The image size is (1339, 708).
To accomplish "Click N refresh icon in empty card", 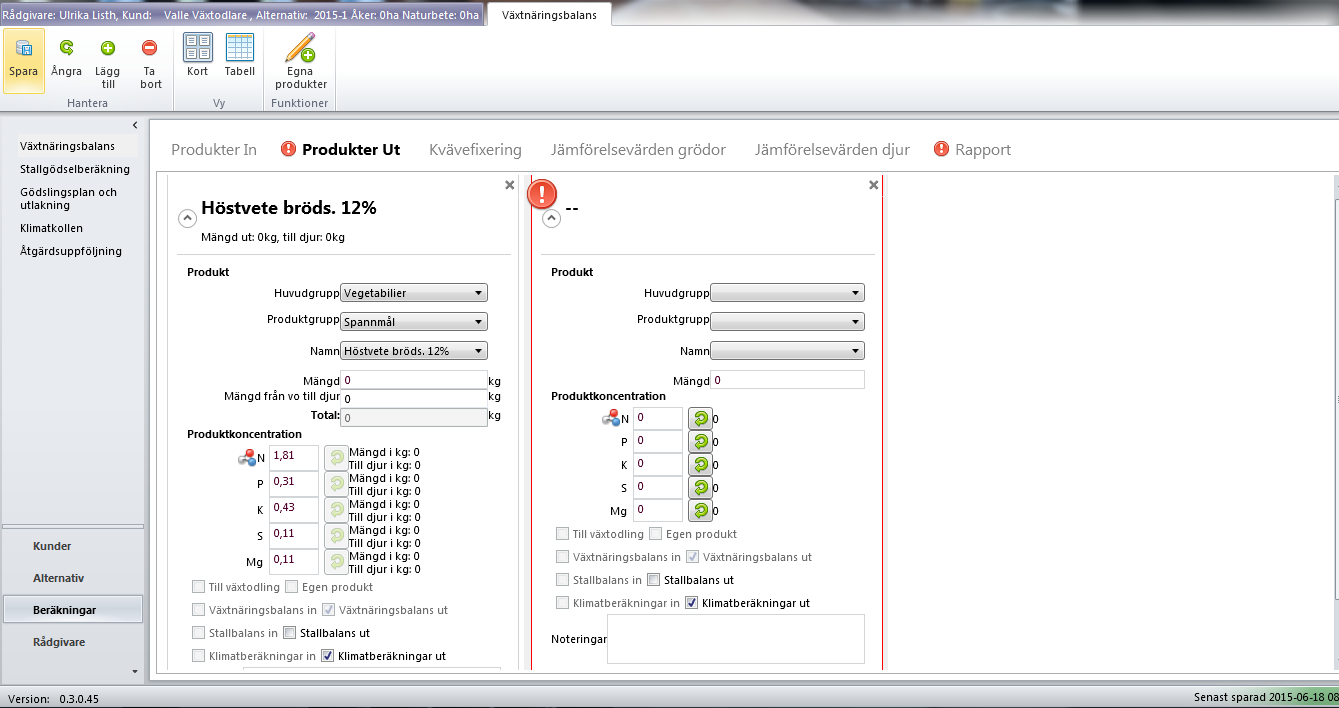I will coord(700,419).
